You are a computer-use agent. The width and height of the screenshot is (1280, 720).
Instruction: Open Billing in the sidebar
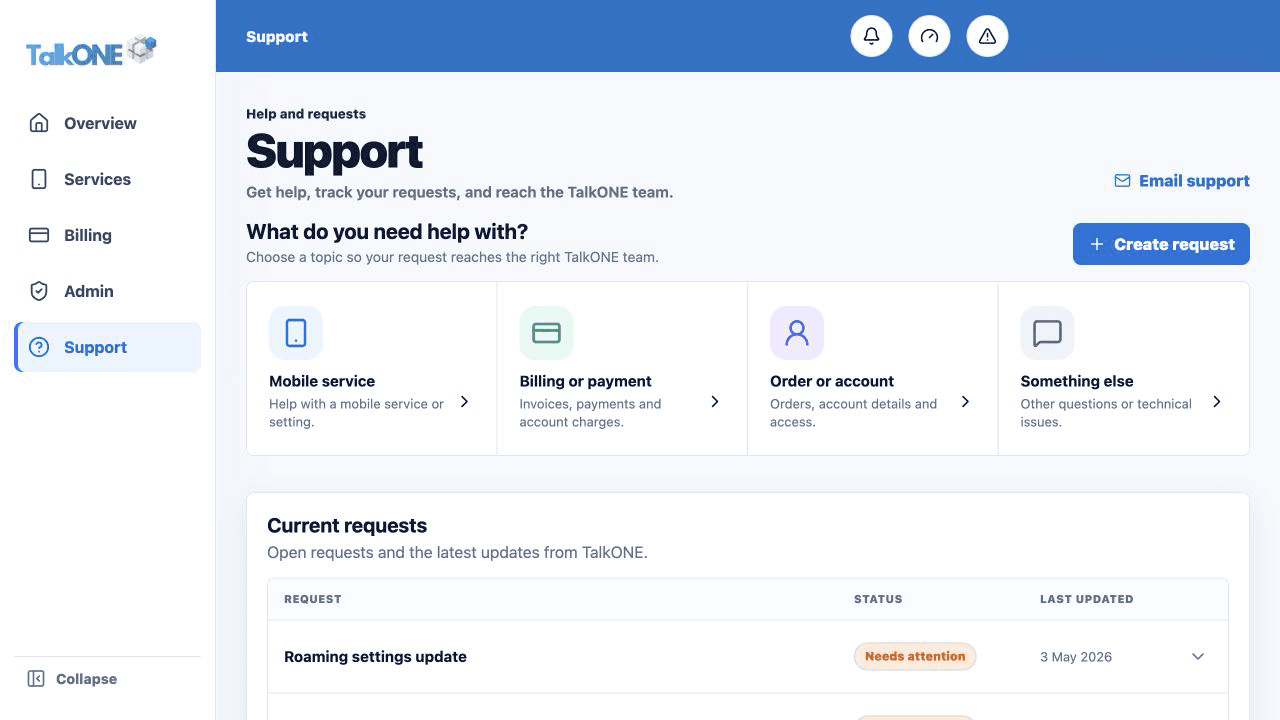(107, 235)
